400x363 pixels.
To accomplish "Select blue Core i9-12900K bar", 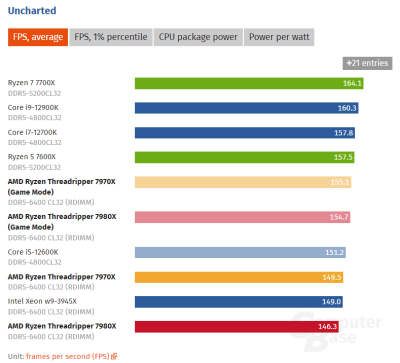I will pyautogui.click(x=247, y=108).
